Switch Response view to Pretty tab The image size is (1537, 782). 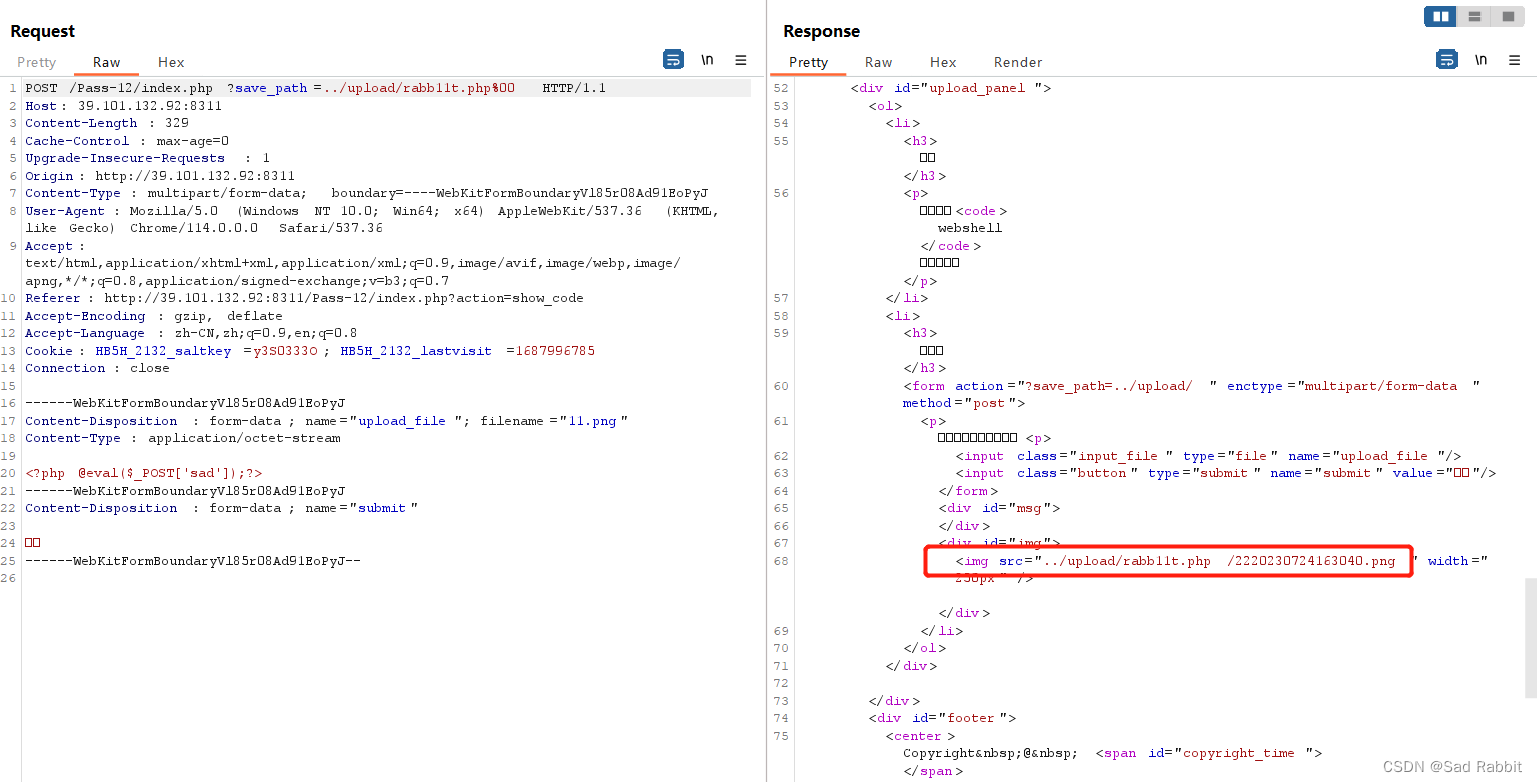(808, 62)
